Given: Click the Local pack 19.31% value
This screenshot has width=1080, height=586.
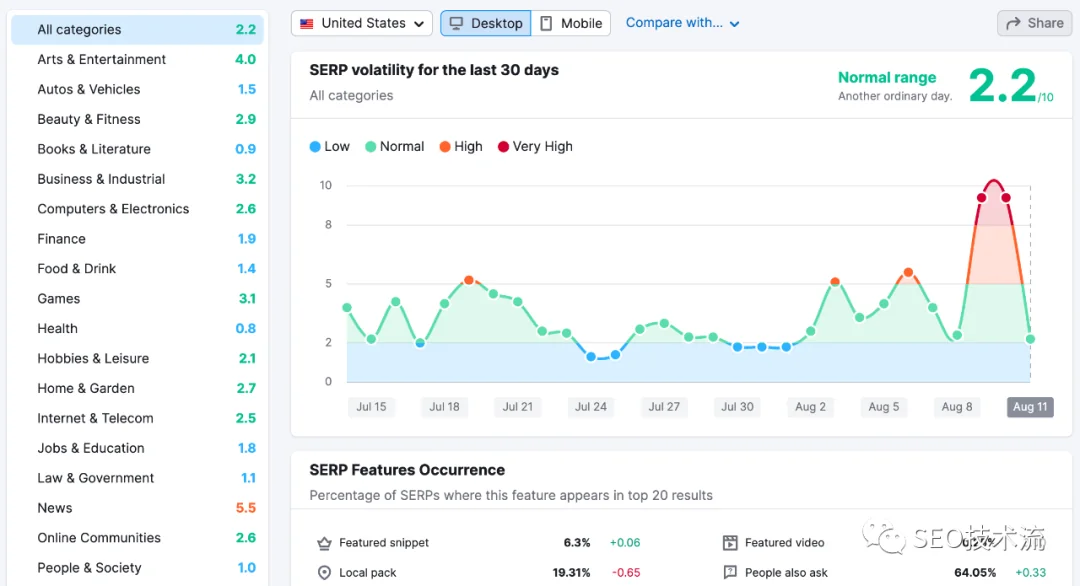Looking at the screenshot, I should point(571,573).
